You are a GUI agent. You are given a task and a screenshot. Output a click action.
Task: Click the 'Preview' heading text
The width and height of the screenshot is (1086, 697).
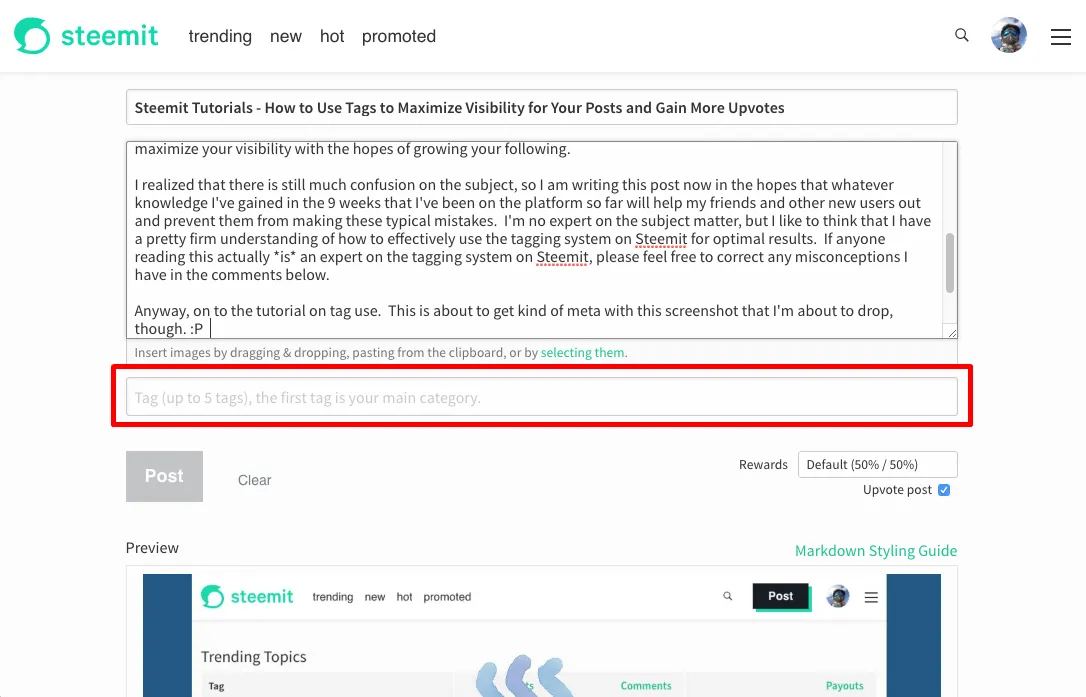[x=152, y=548]
